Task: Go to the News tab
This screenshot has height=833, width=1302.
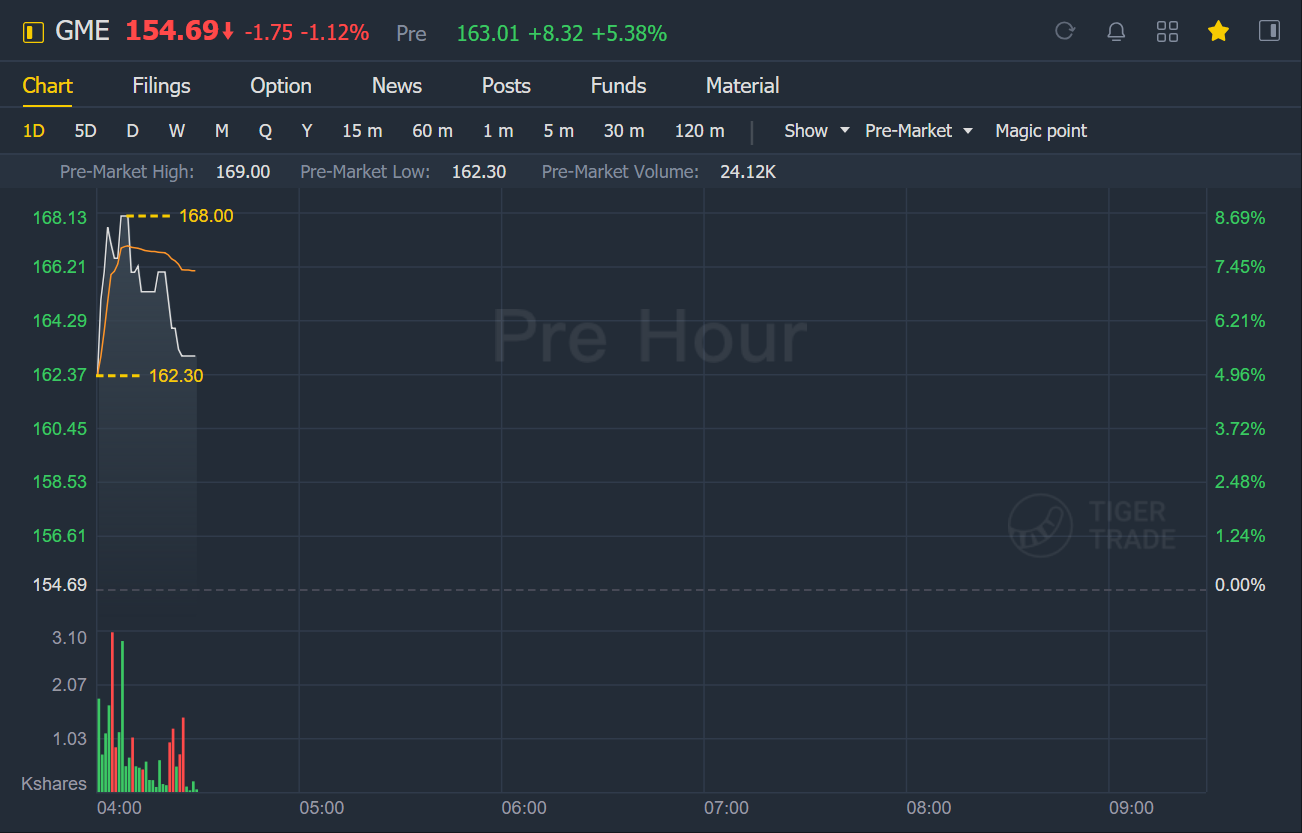Action: 397,86
